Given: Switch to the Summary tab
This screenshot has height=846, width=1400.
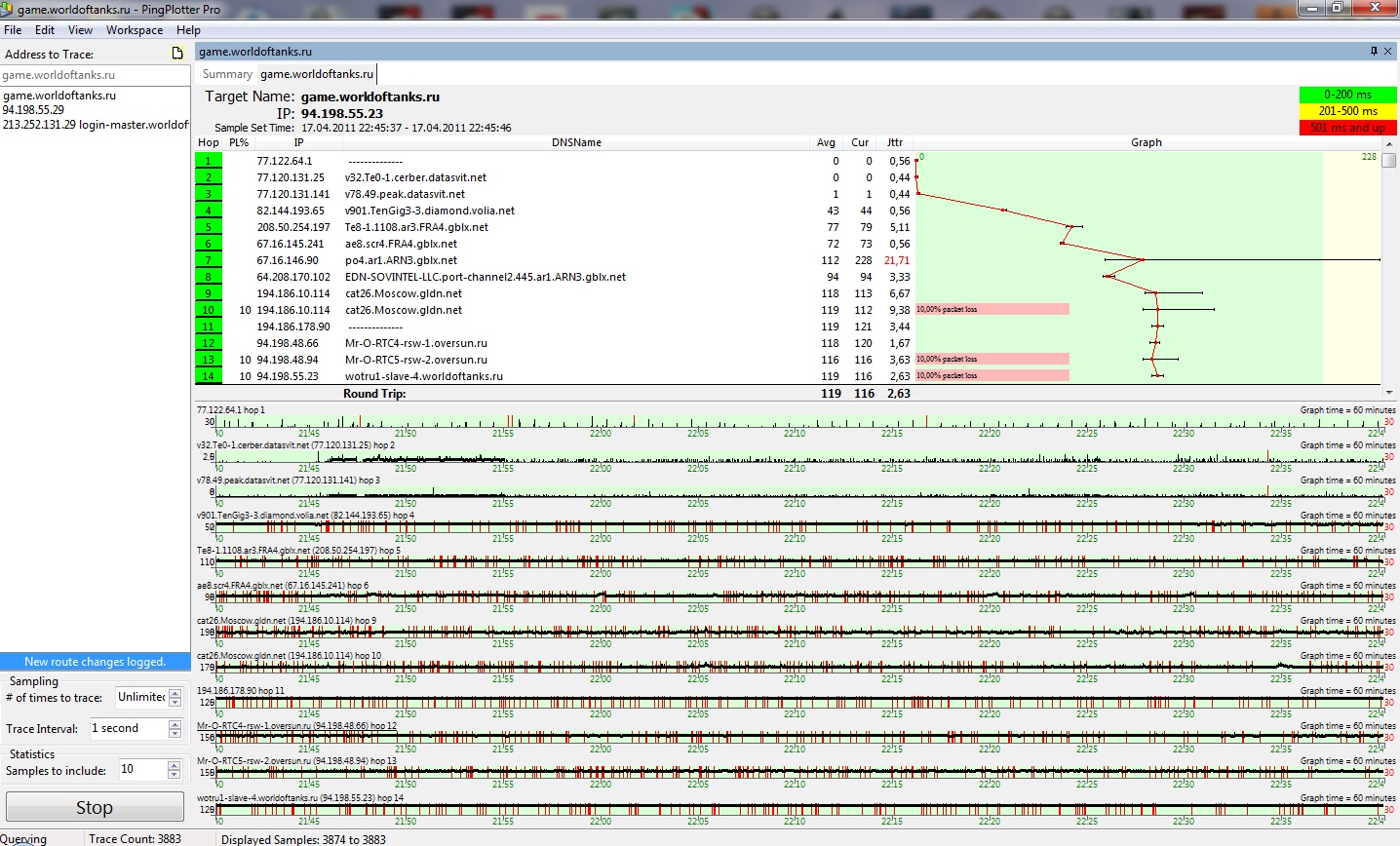Looking at the screenshot, I should 227,74.
